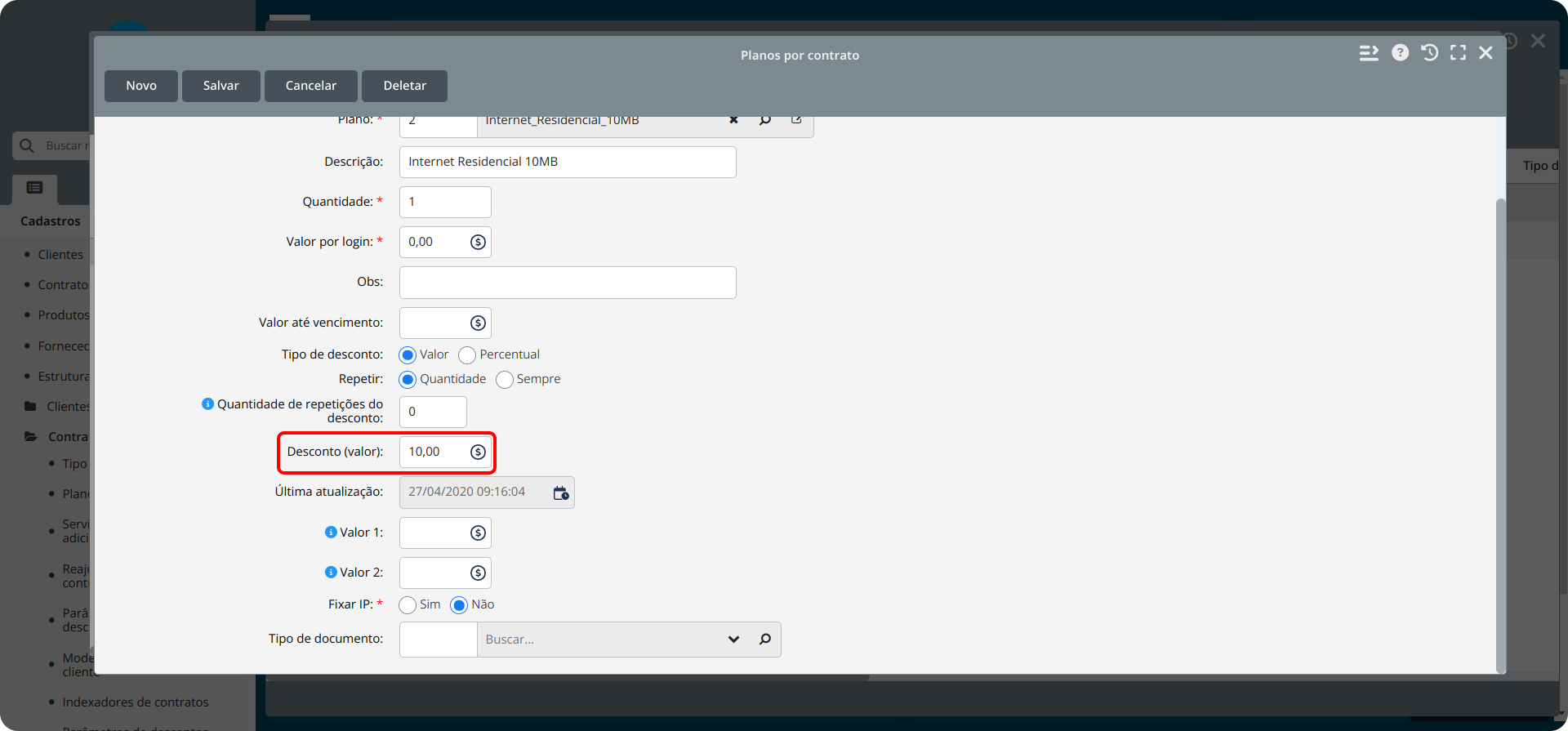The height and width of the screenshot is (731, 1568).
Task: Click the currency icon in Valor por login
Action: [479, 243]
